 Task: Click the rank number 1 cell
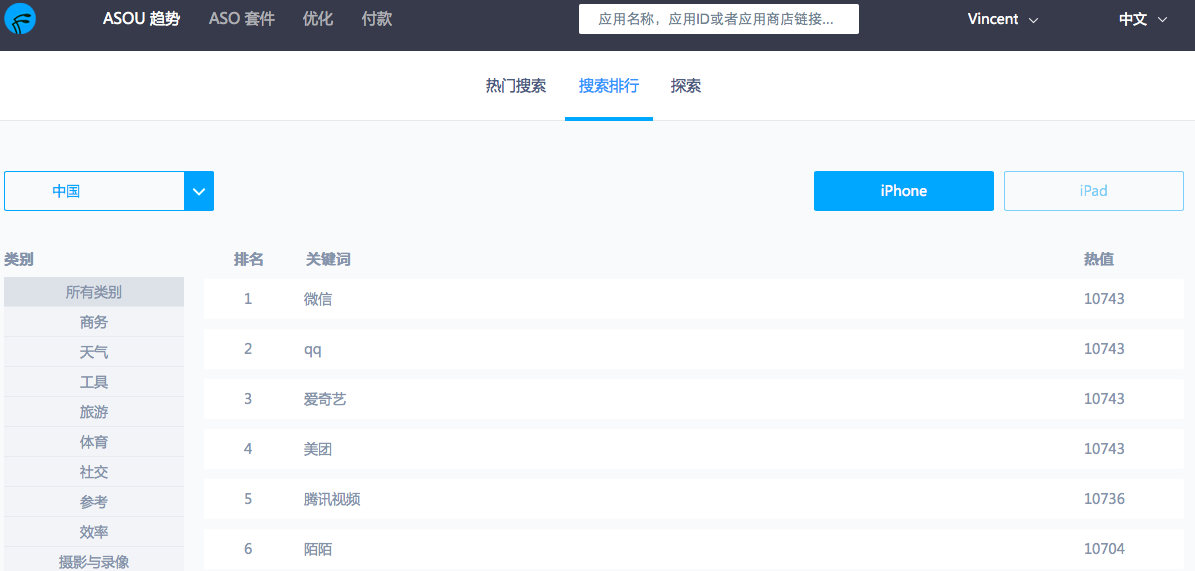[x=248, y=299]
